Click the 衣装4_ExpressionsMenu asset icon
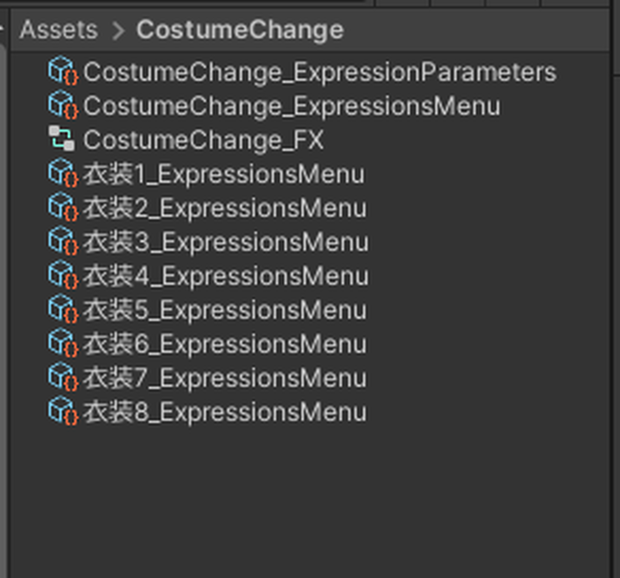 click(x=63, y=275)
